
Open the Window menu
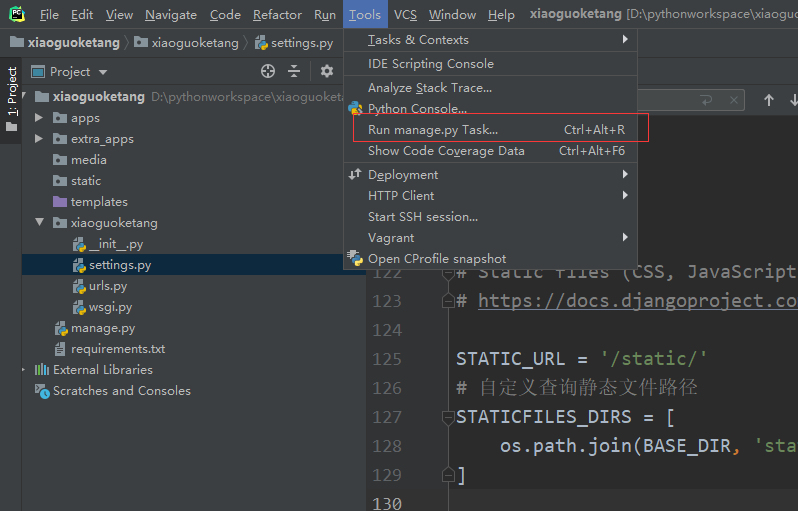[x=452, y=15]
